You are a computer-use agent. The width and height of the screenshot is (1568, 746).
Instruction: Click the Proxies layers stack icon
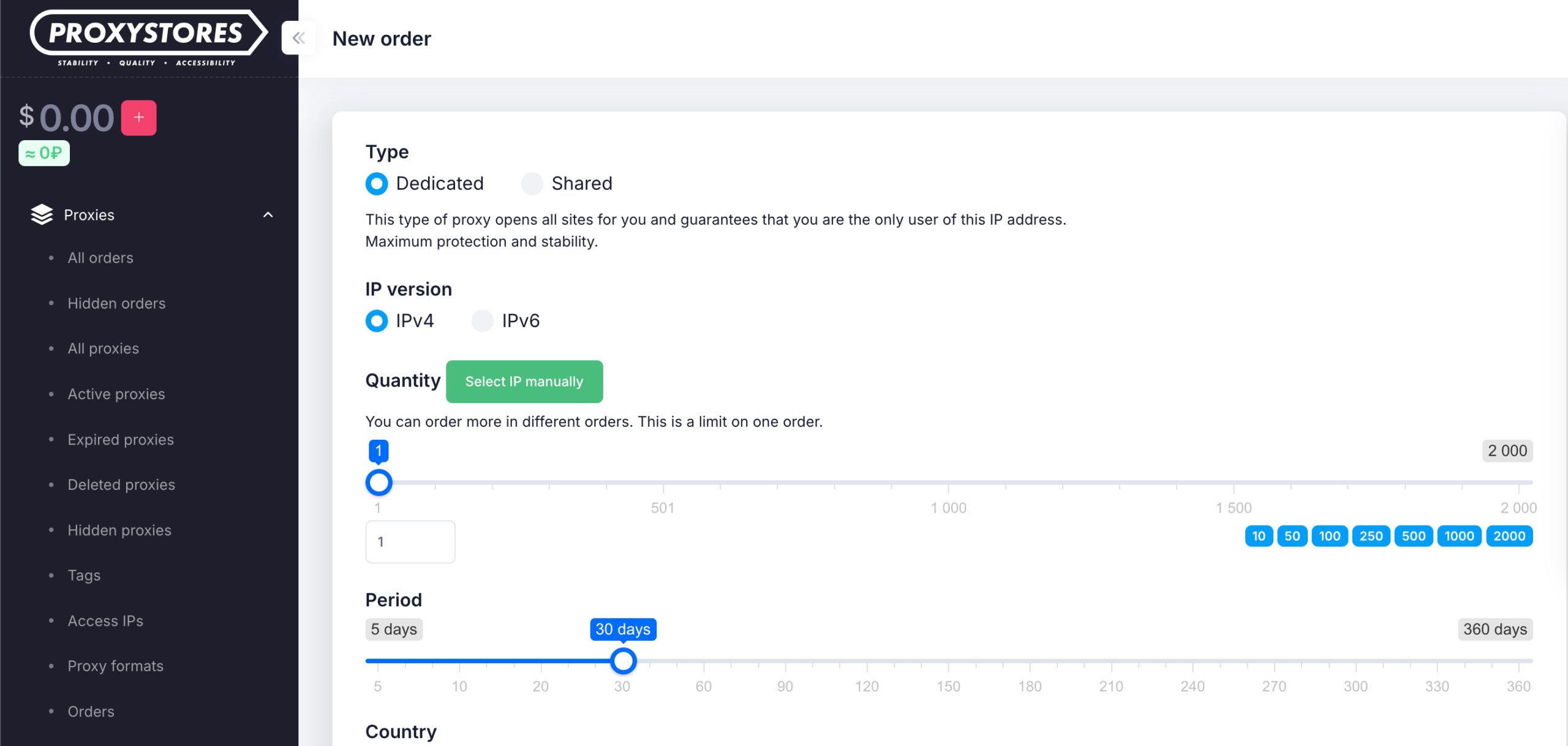(x=42, y=215)
